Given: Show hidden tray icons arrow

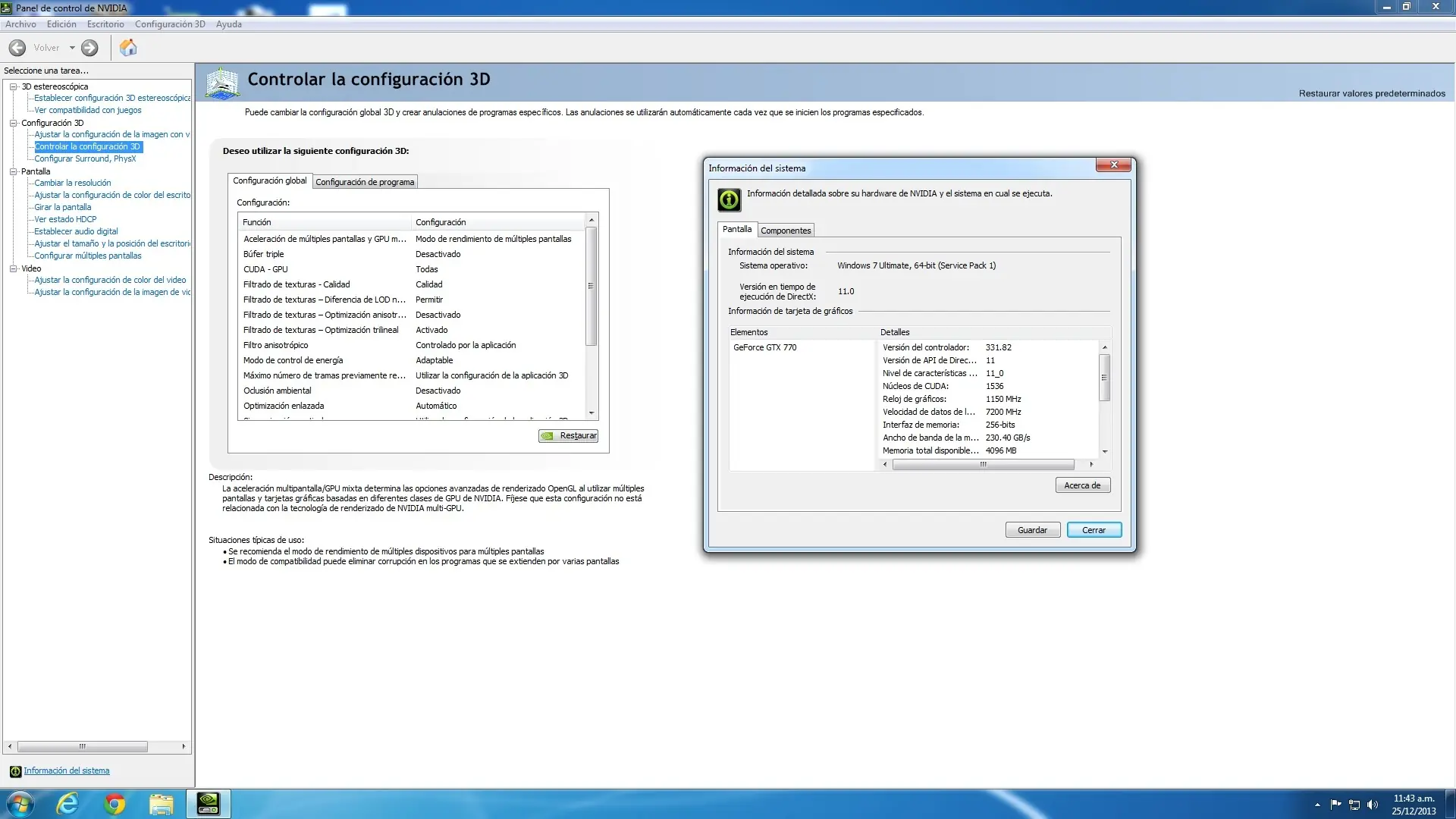Looking at the screenshot, I should (1317, 805).
